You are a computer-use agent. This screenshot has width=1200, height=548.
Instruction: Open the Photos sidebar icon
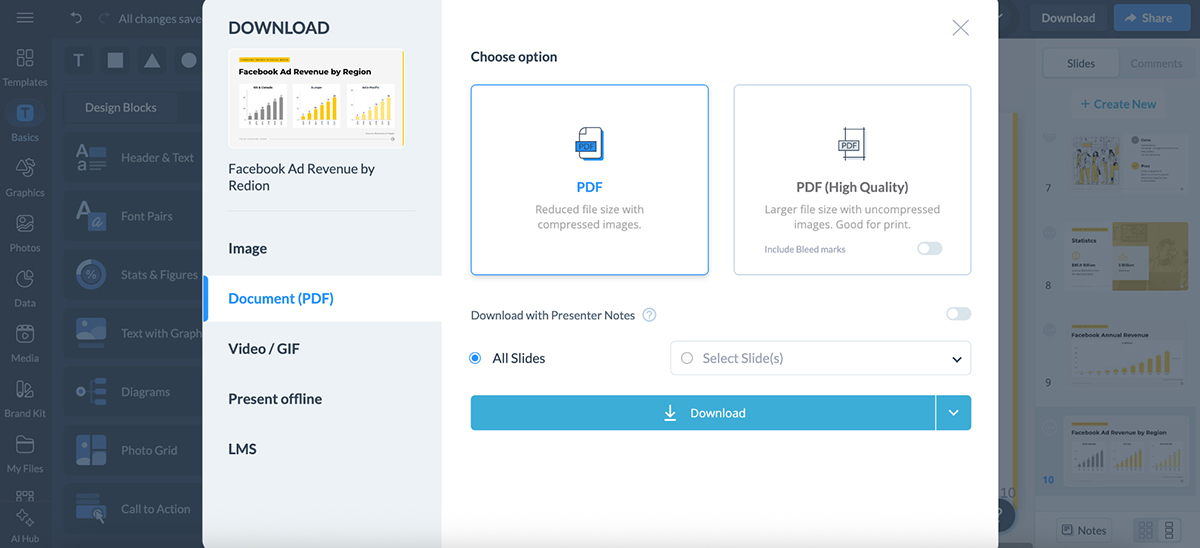tap(25, 225)
